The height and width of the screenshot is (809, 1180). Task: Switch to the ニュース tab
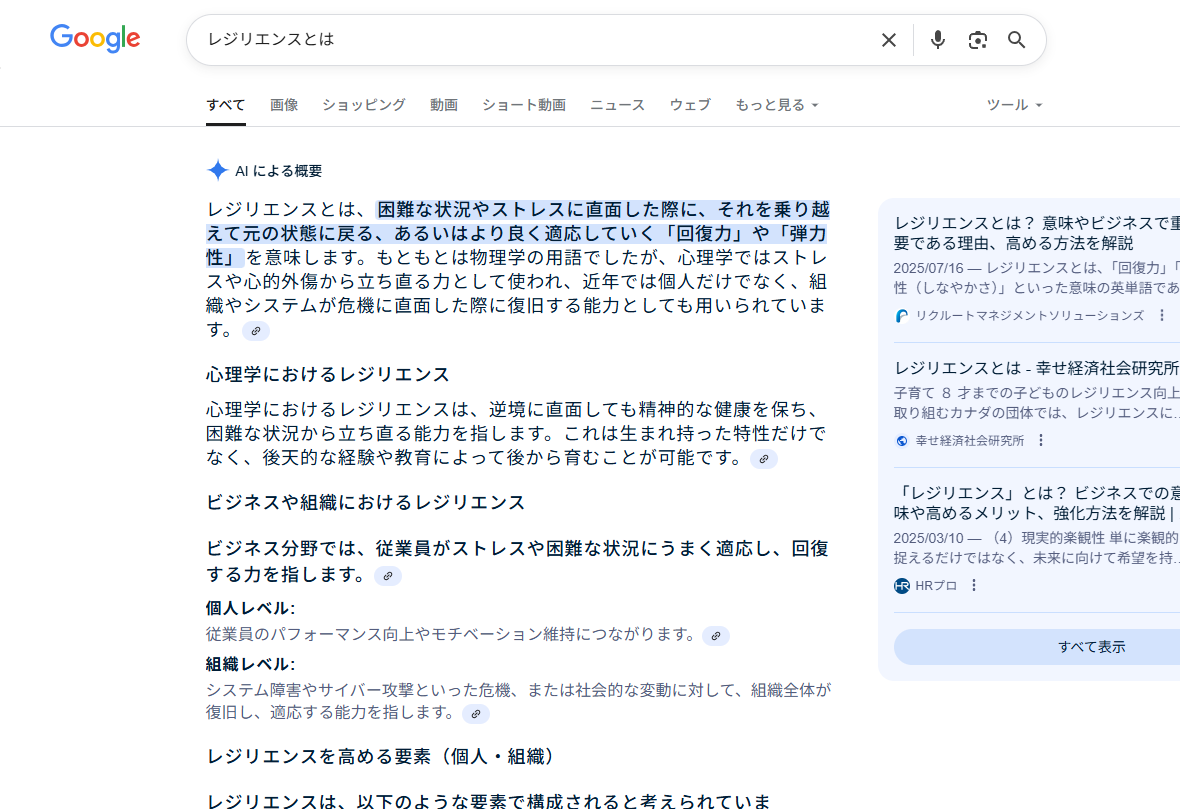pos(617,105)
